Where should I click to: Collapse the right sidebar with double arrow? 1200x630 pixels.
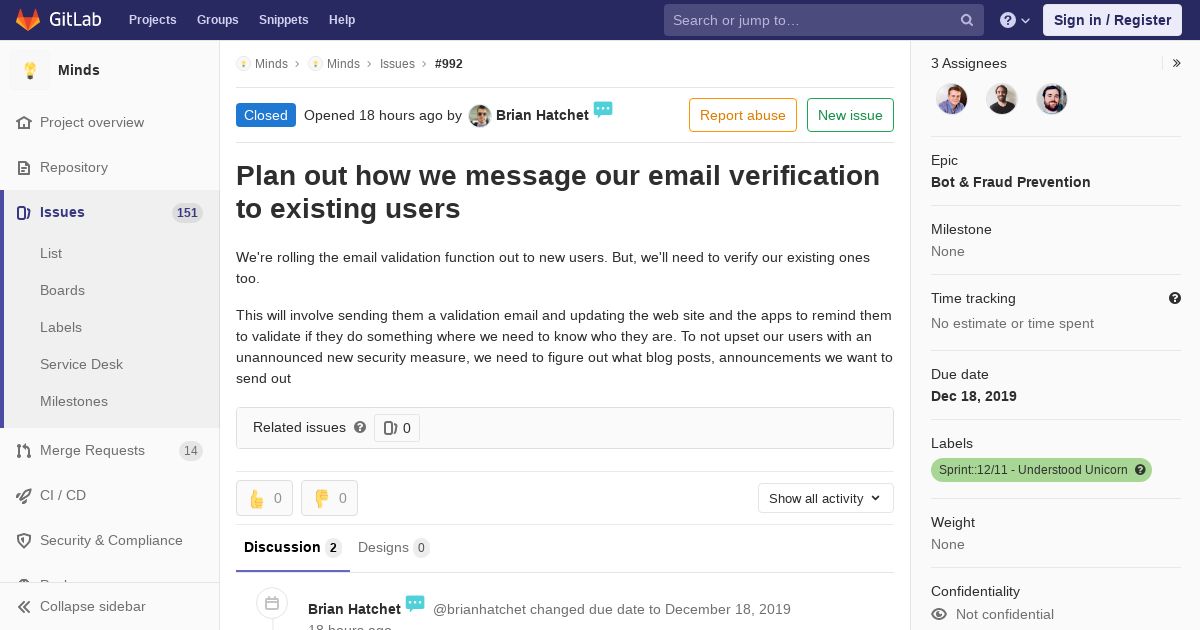coord(1177,63)
